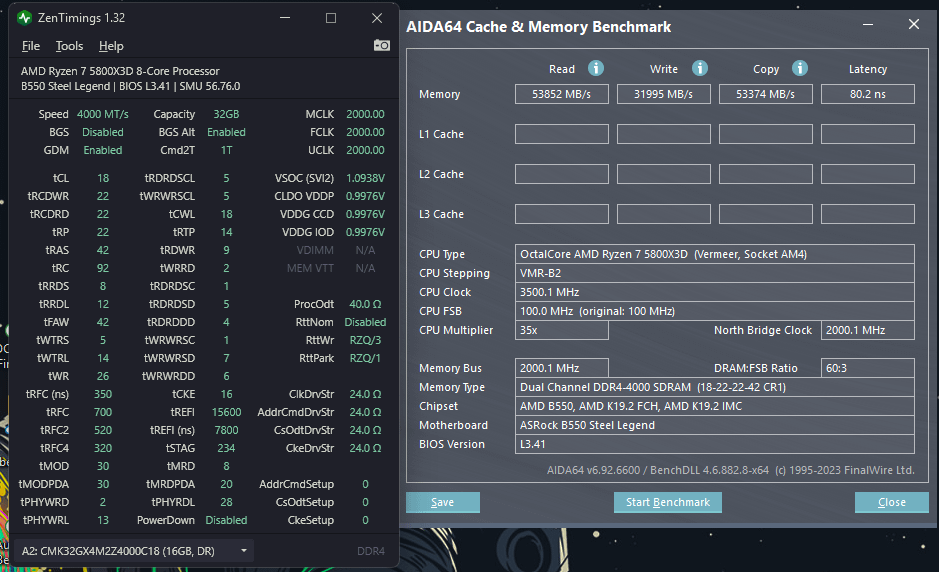939x572 pixels.
Task: Click the ProcOdt value 40.0 Ω
Action: pos(365,304)
